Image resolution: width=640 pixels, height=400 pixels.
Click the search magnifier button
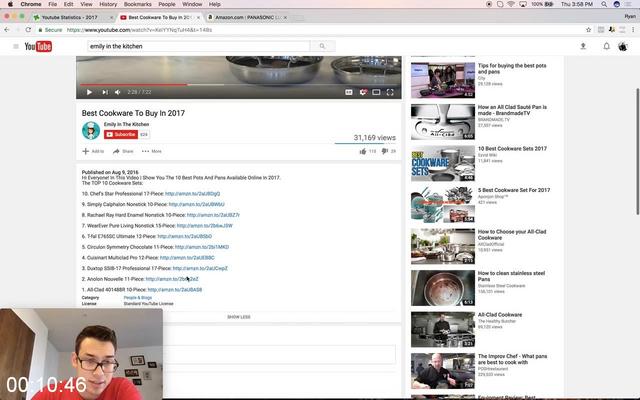(x=322, y=46)
